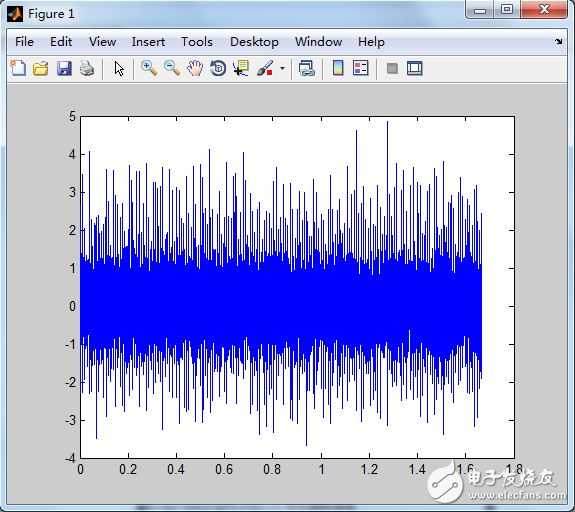Open the Insert menu
Screen dimensions: 575x512
pos(148,42)
